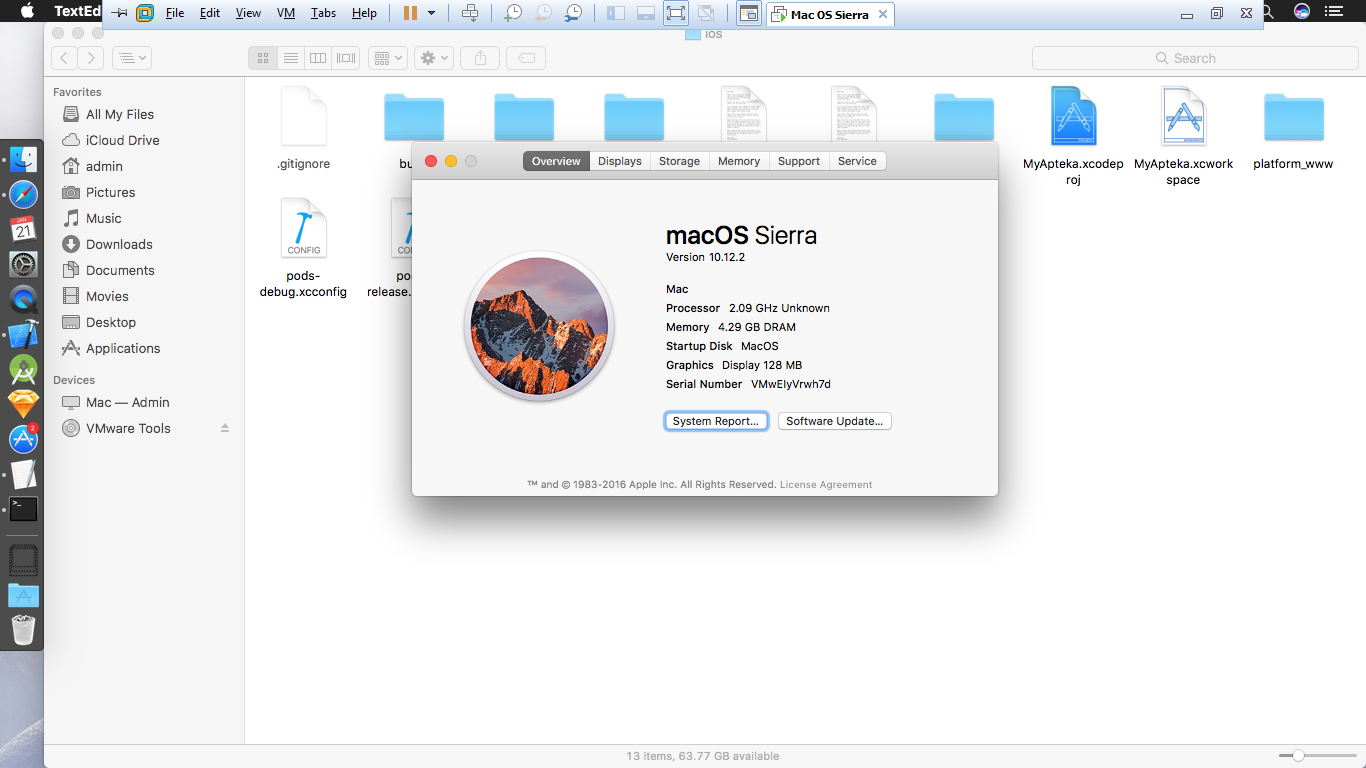
Task: Open the Apple menu
Action: (x=27, y=12)
